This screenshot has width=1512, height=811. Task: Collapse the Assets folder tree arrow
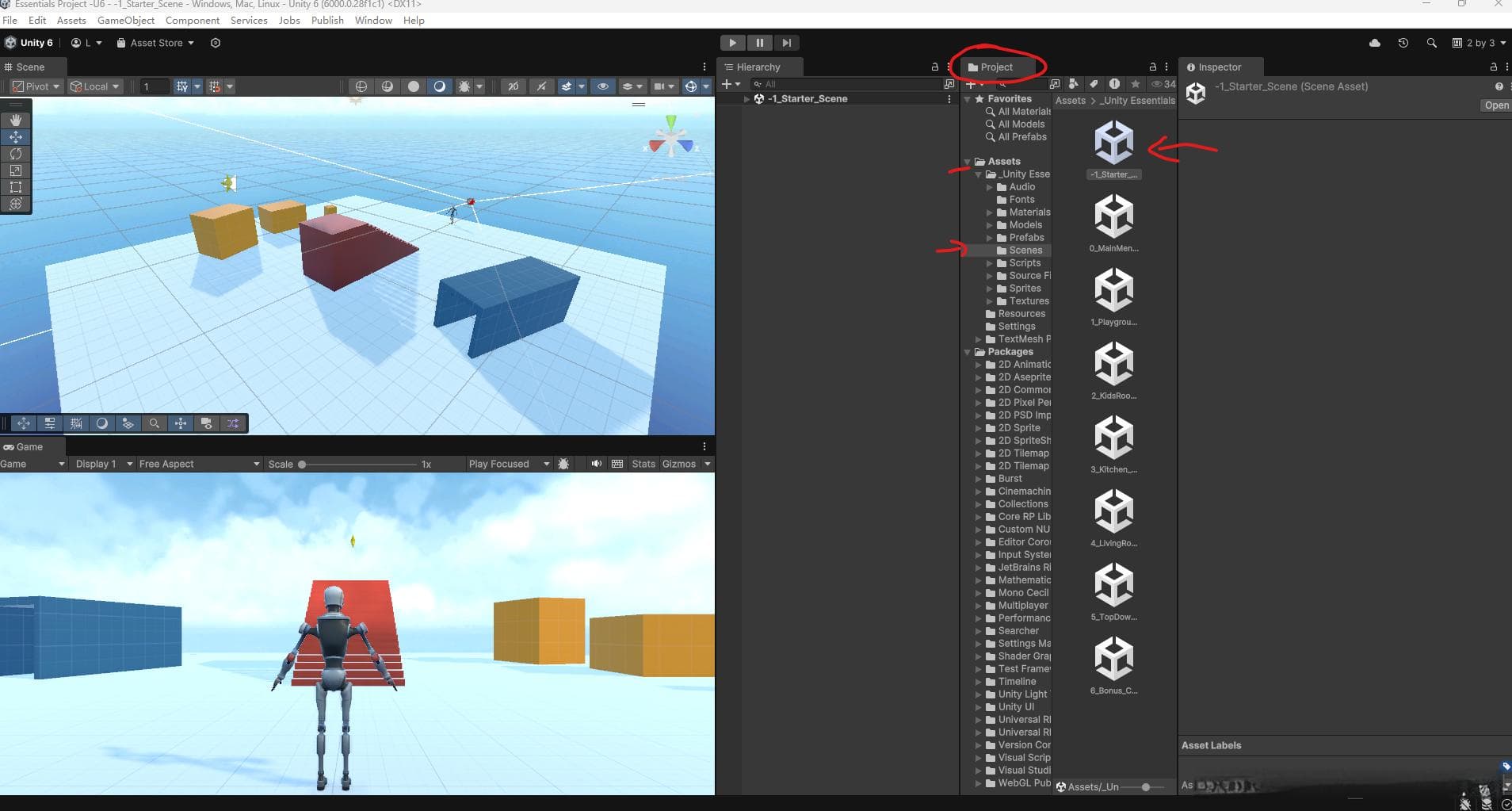click(968, 161)
